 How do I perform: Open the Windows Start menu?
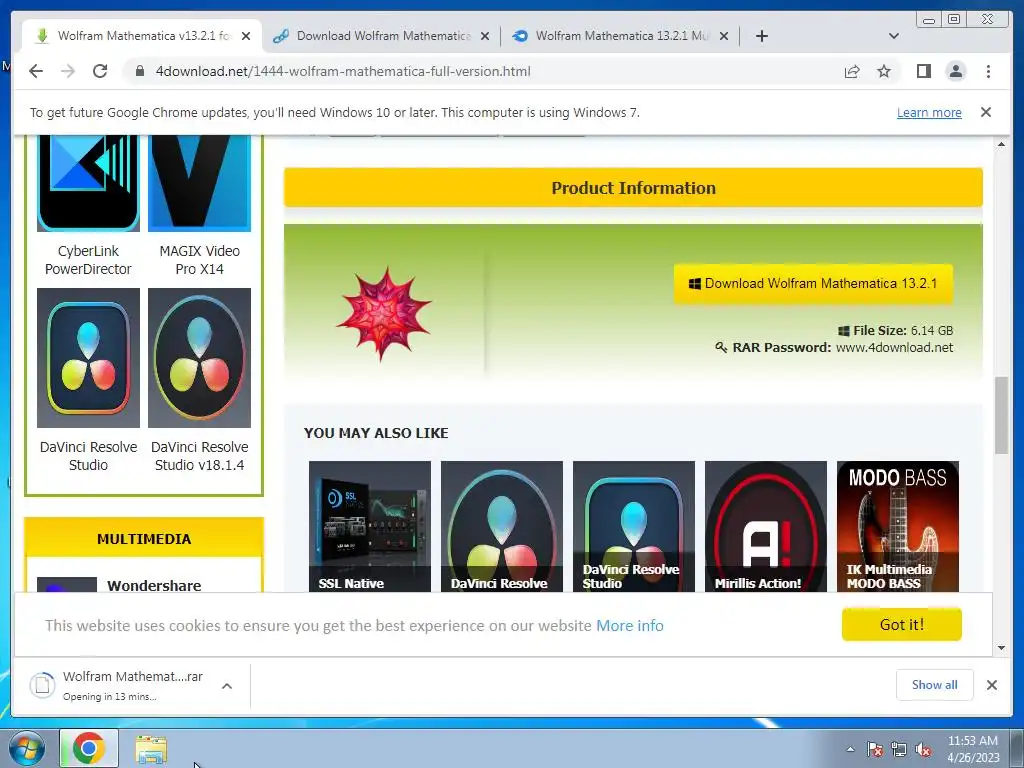[26, 748]
